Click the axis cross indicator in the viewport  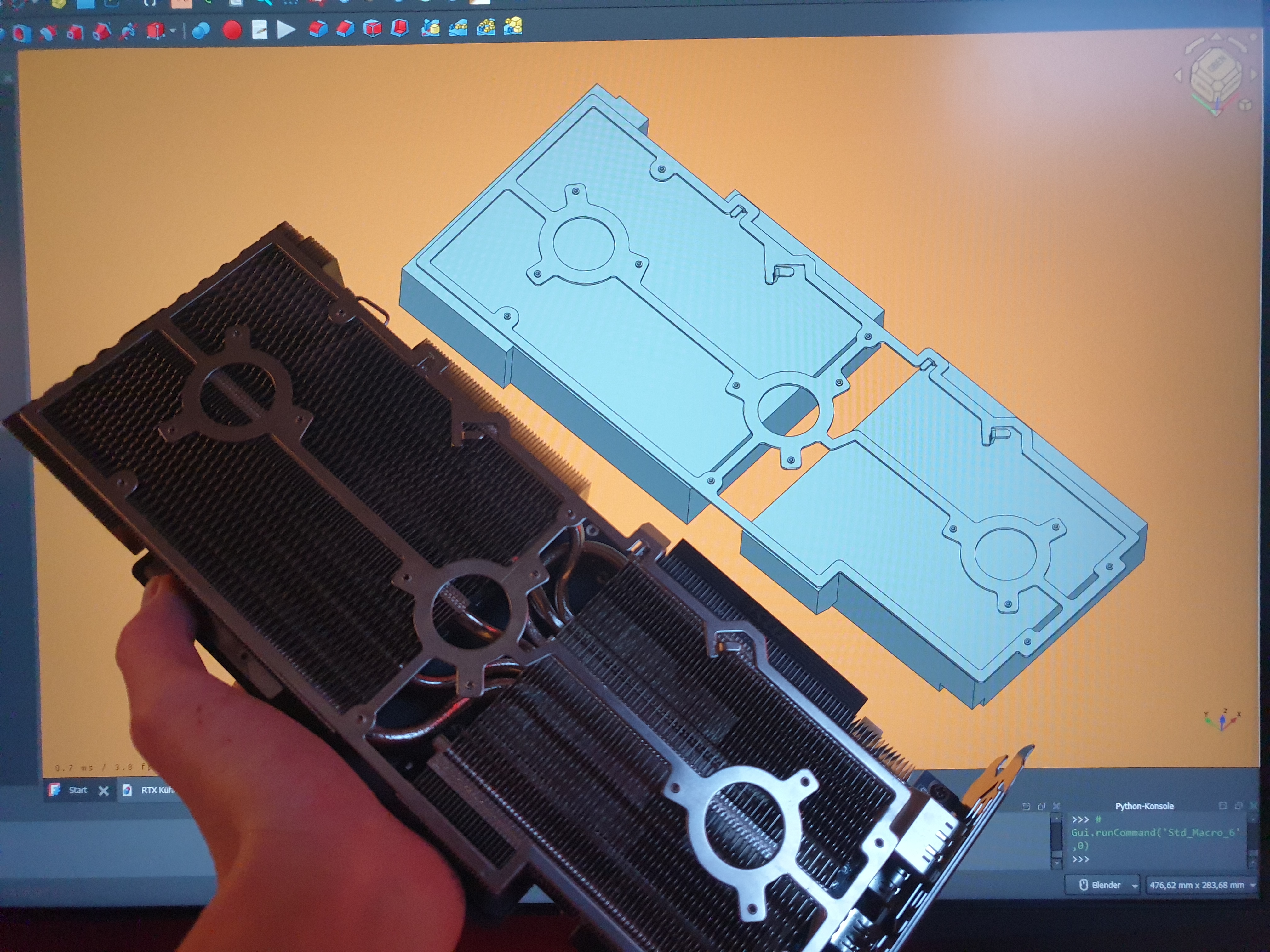coord(1222,720)
